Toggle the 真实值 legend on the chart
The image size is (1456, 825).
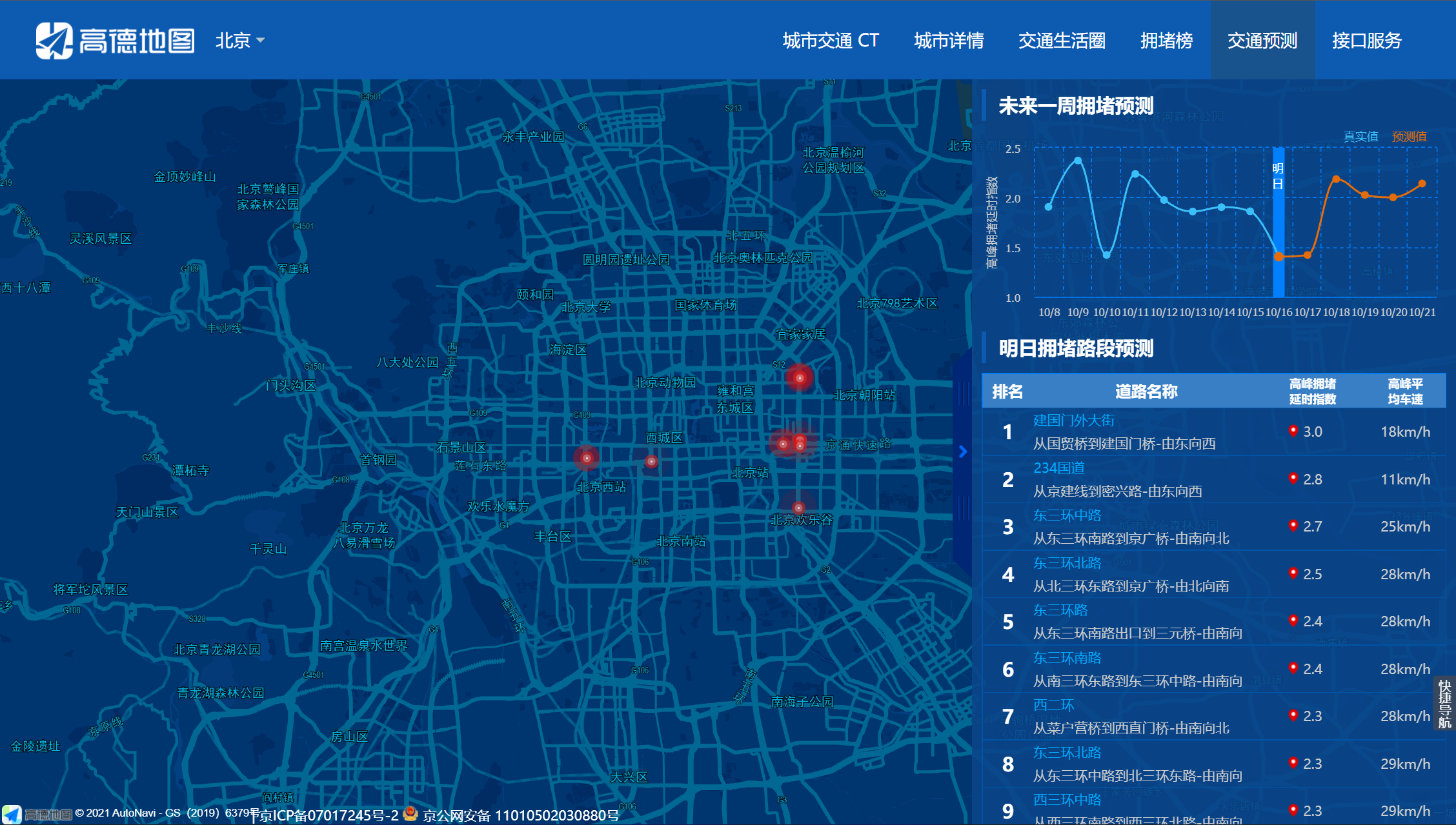pos(1360,136)
